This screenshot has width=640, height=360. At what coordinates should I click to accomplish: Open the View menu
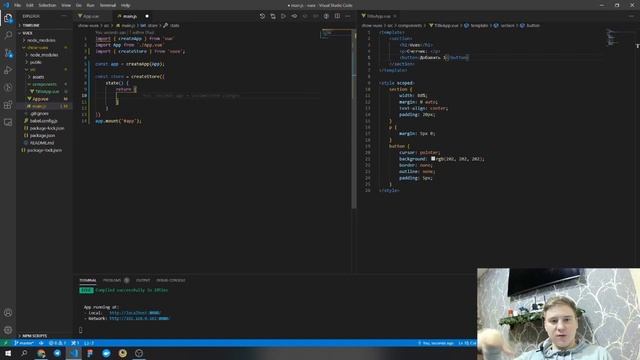pos(66,5)
